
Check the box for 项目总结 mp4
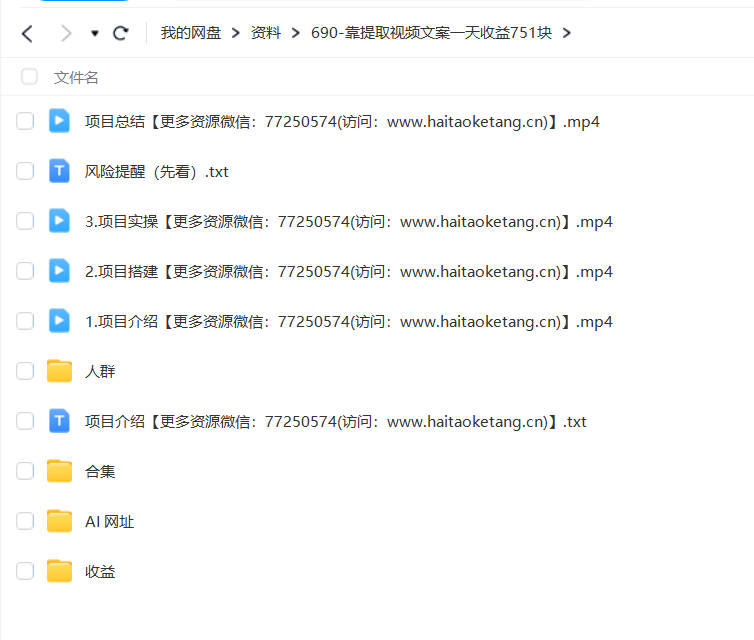[25, 121]
